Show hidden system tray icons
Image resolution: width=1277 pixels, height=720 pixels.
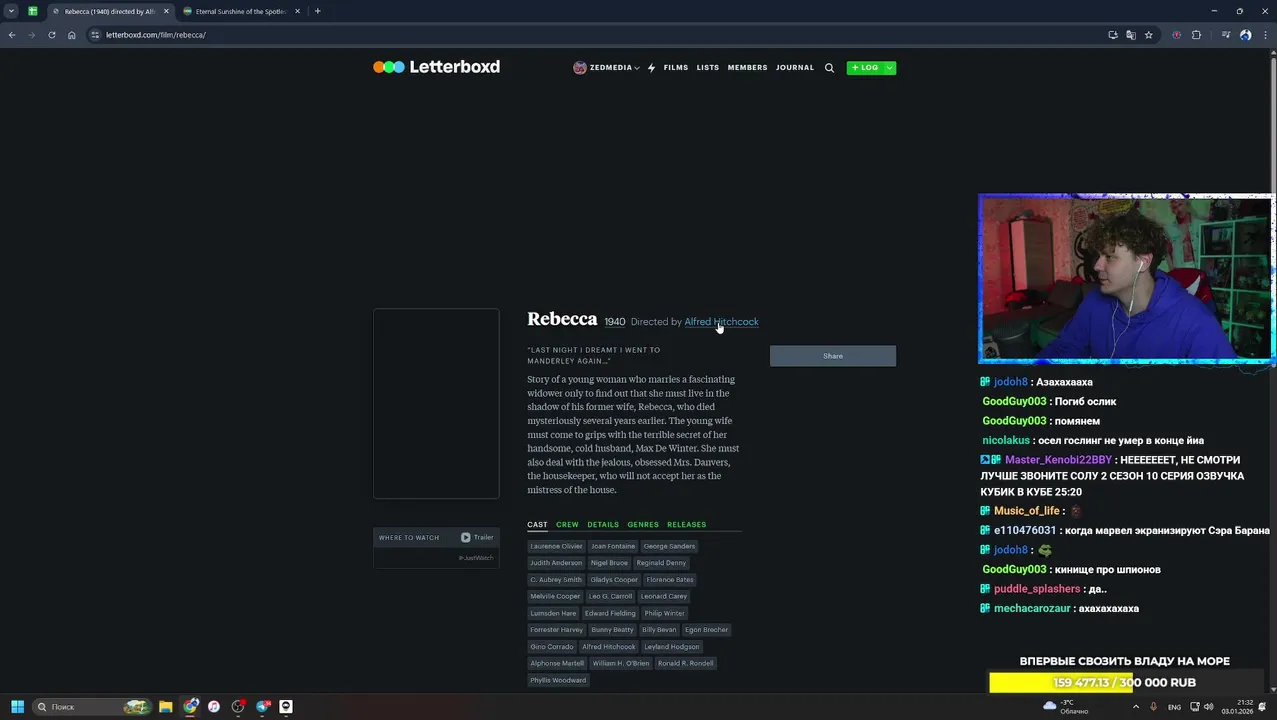(x=1135, y=707)
